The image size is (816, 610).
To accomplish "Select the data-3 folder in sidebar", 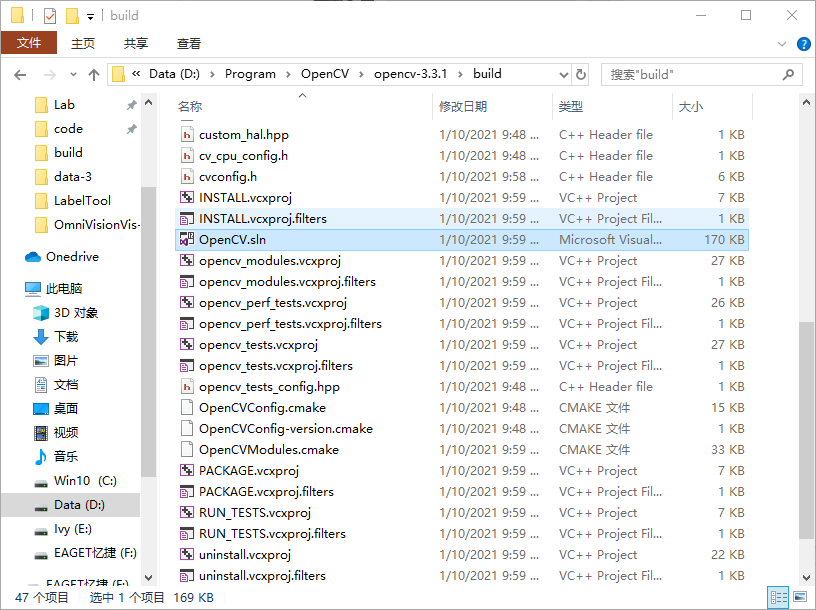I will coord(72,176).
